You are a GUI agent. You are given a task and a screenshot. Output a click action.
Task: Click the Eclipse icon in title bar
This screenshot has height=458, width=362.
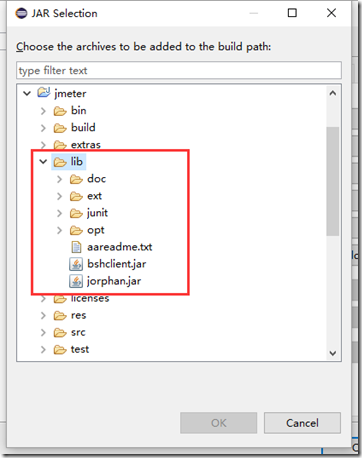[x=21, y=13]
